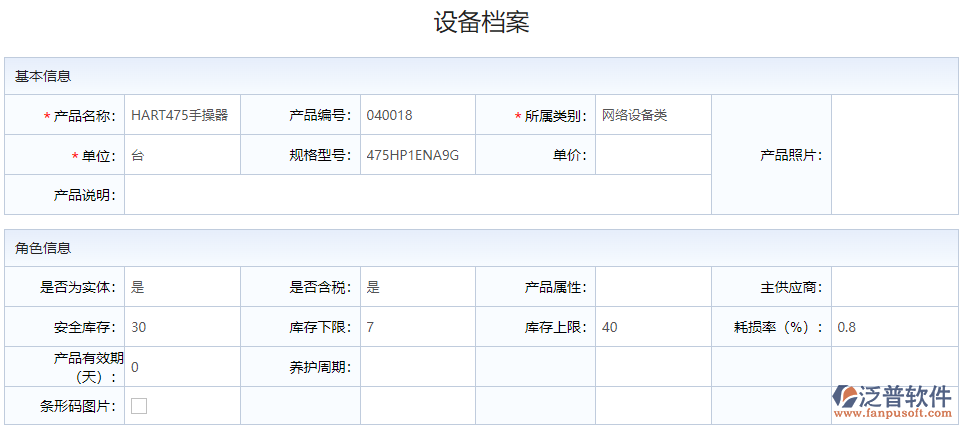Open the empty 产品属性 dropdown
Screen dimensions: 962x429
click(653, 287)
